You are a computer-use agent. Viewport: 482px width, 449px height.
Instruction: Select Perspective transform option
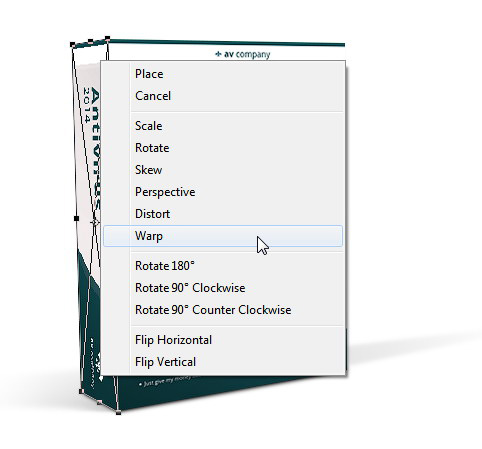pyautogui.click(x=223, y=192)
